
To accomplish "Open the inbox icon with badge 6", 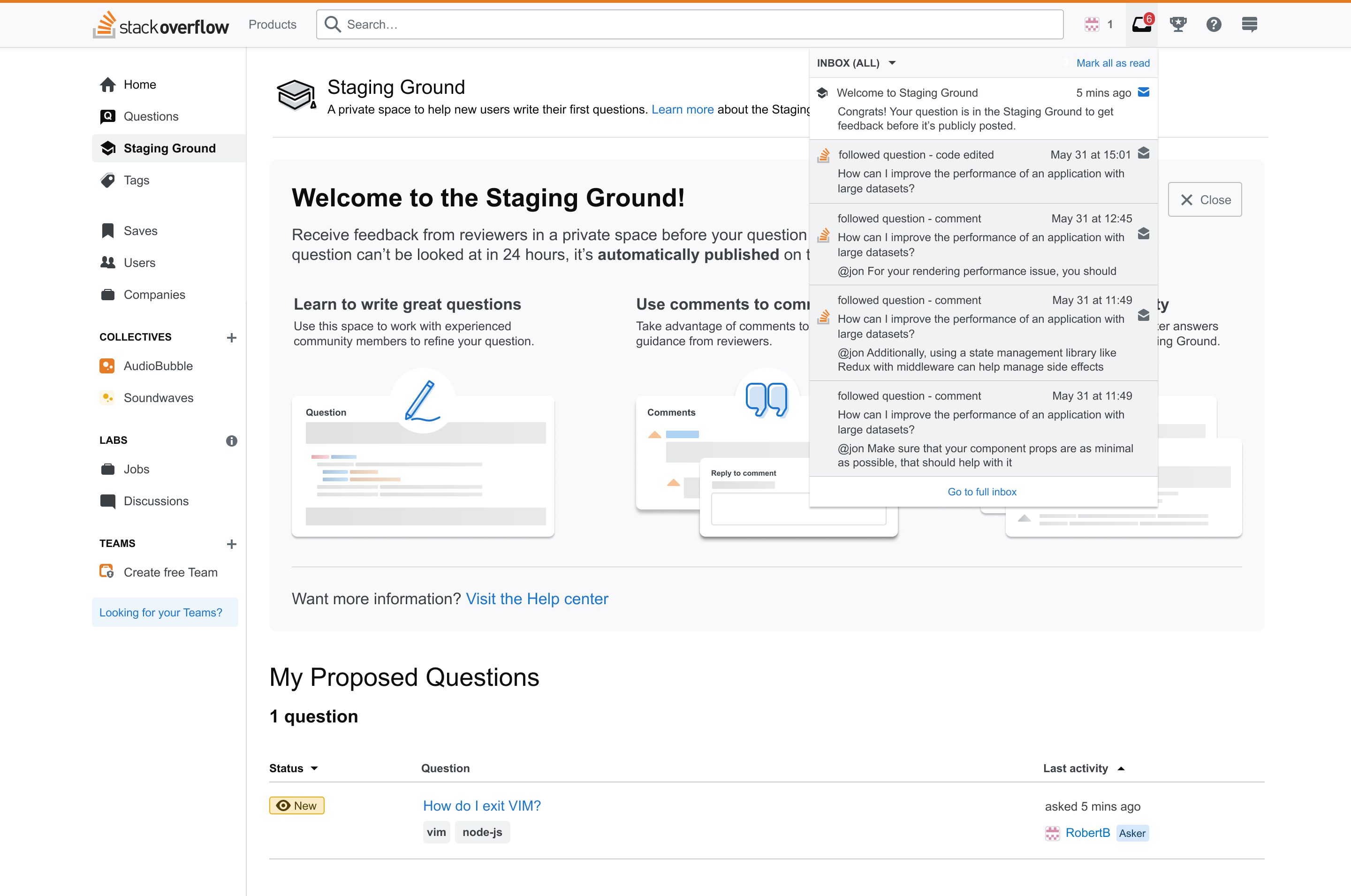I will (1141, 24).
